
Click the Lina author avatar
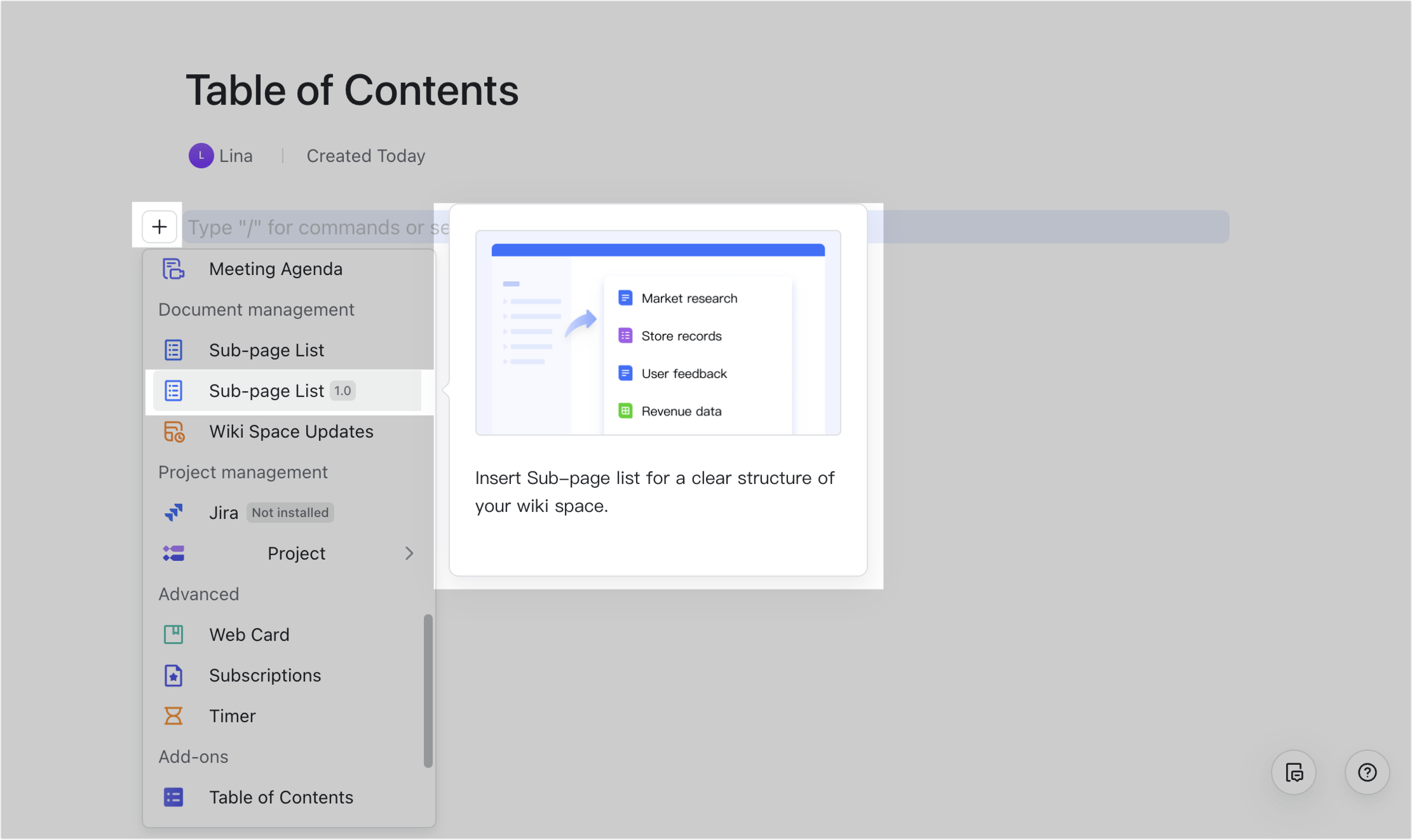point(201,156)
